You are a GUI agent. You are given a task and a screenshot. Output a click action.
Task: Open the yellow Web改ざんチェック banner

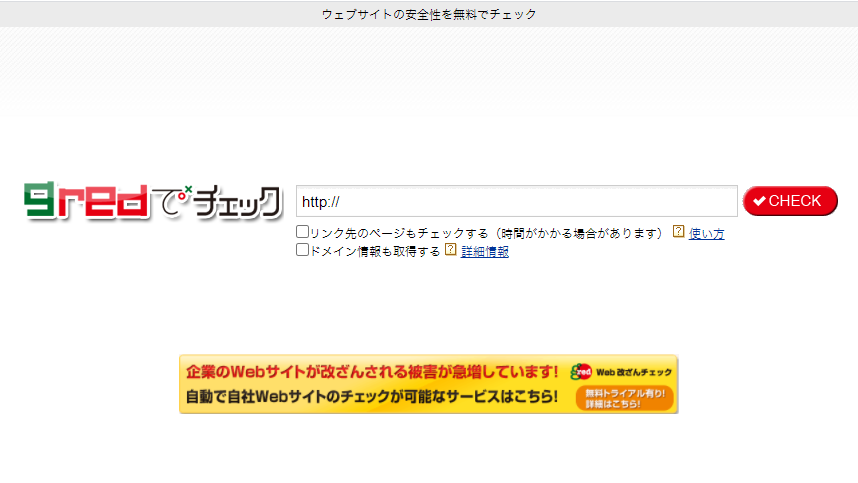pyautogui.click(x=428, y=384)
